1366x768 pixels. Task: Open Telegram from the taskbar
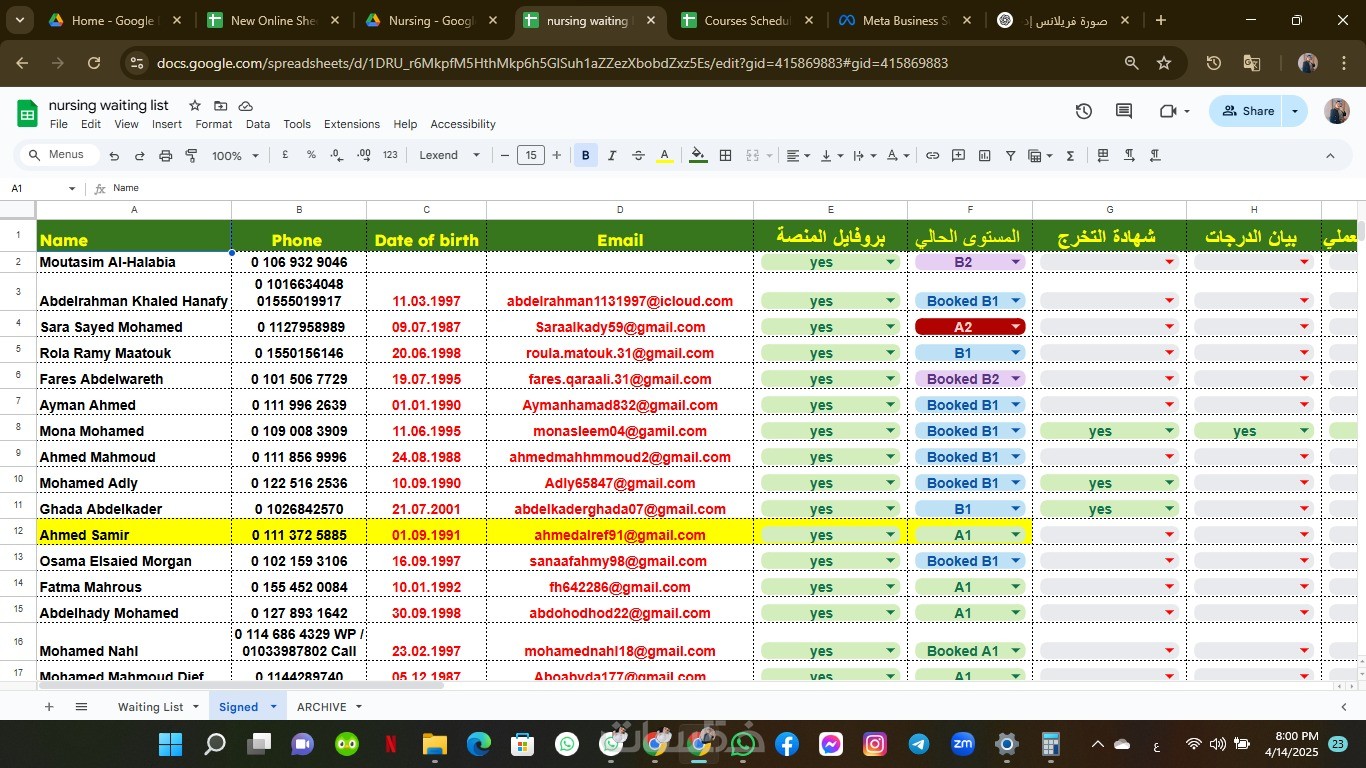tap(919, 744)
